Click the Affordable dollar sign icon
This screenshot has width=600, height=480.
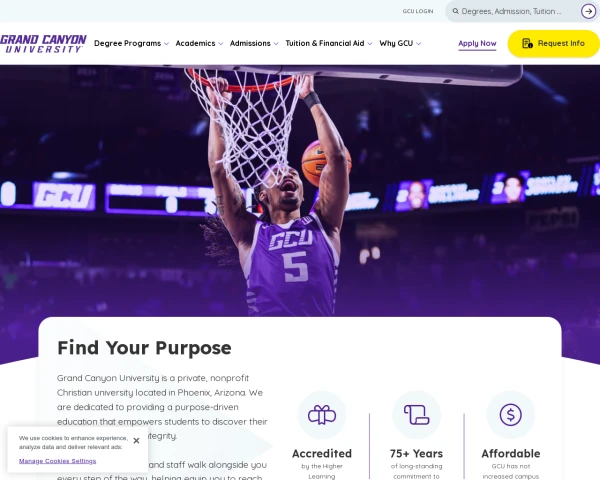[510, 415]
